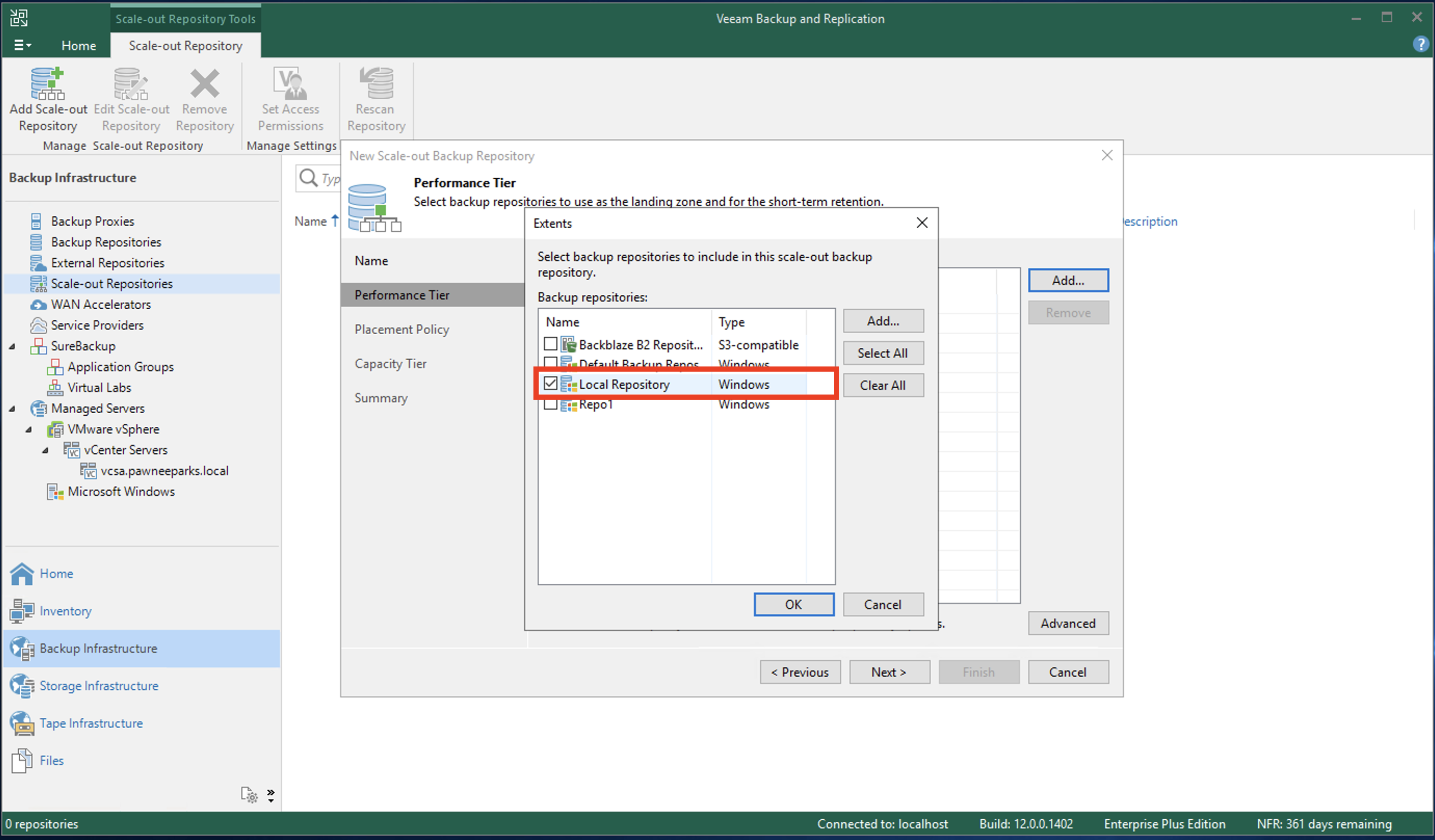Select Backup Proxies in tree
Image resolution: width=1435 pixels, height=840 pixels.
point(92,221)
